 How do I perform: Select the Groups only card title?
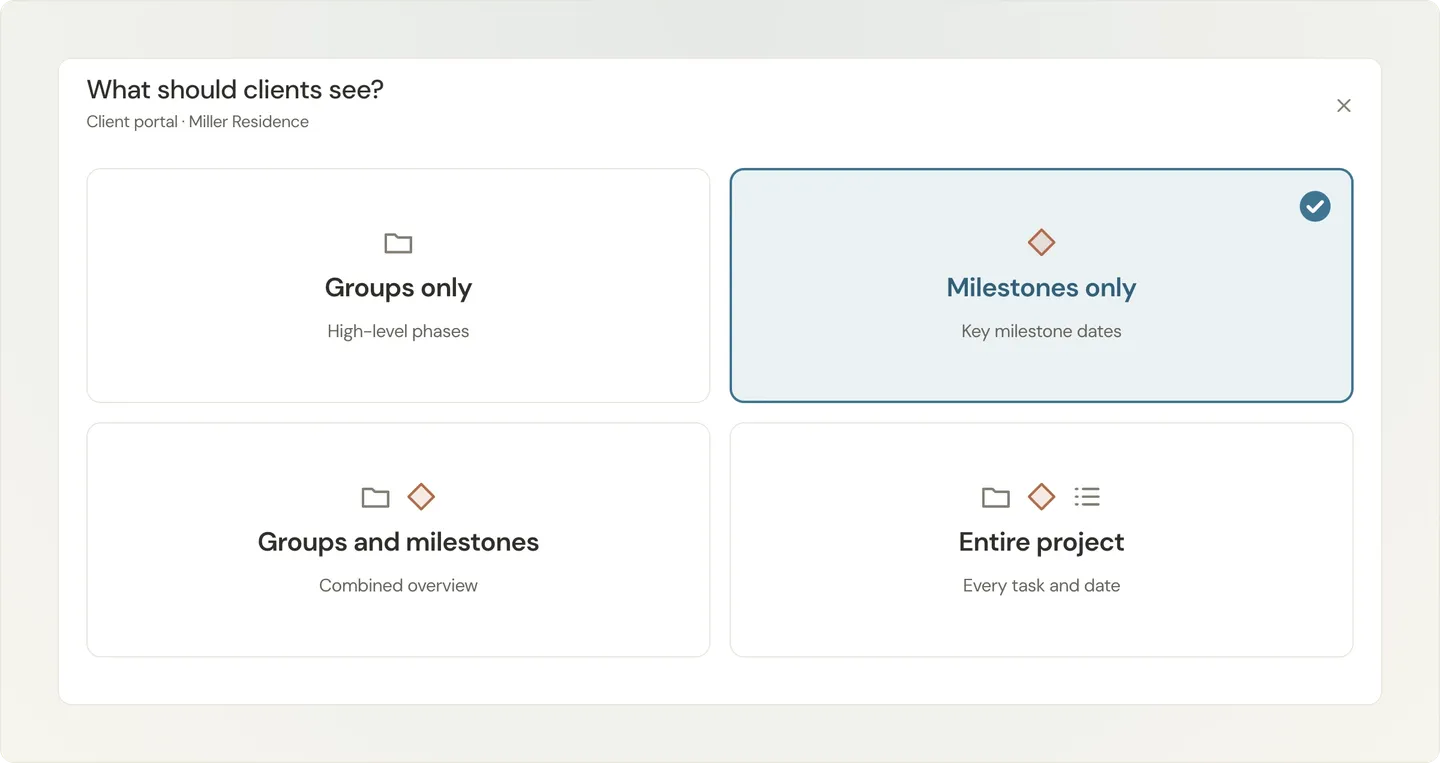click(x=398, y=288)
